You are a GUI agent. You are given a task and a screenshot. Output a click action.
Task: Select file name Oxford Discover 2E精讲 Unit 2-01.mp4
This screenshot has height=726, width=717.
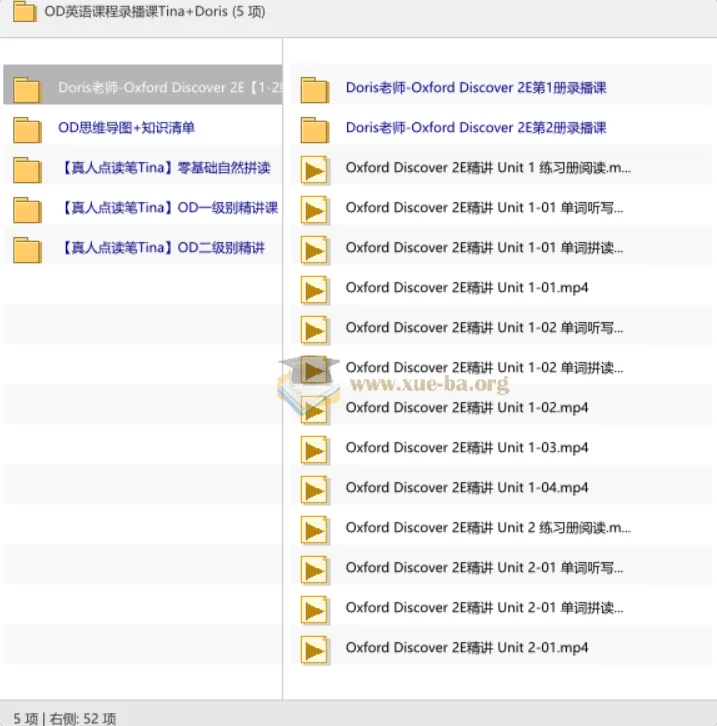(467, 647)
